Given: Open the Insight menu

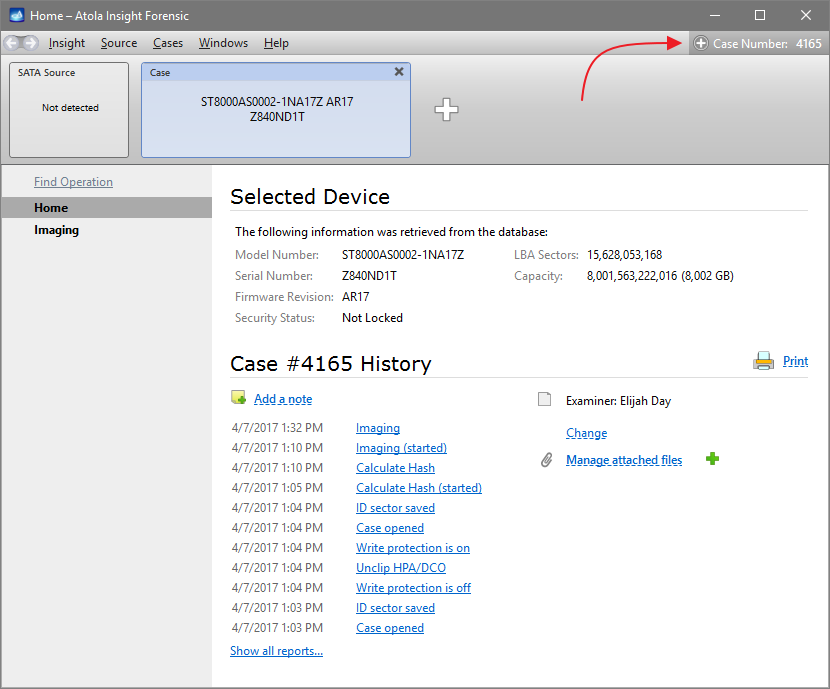Looking at the screenshot, I should pos(67,43).
